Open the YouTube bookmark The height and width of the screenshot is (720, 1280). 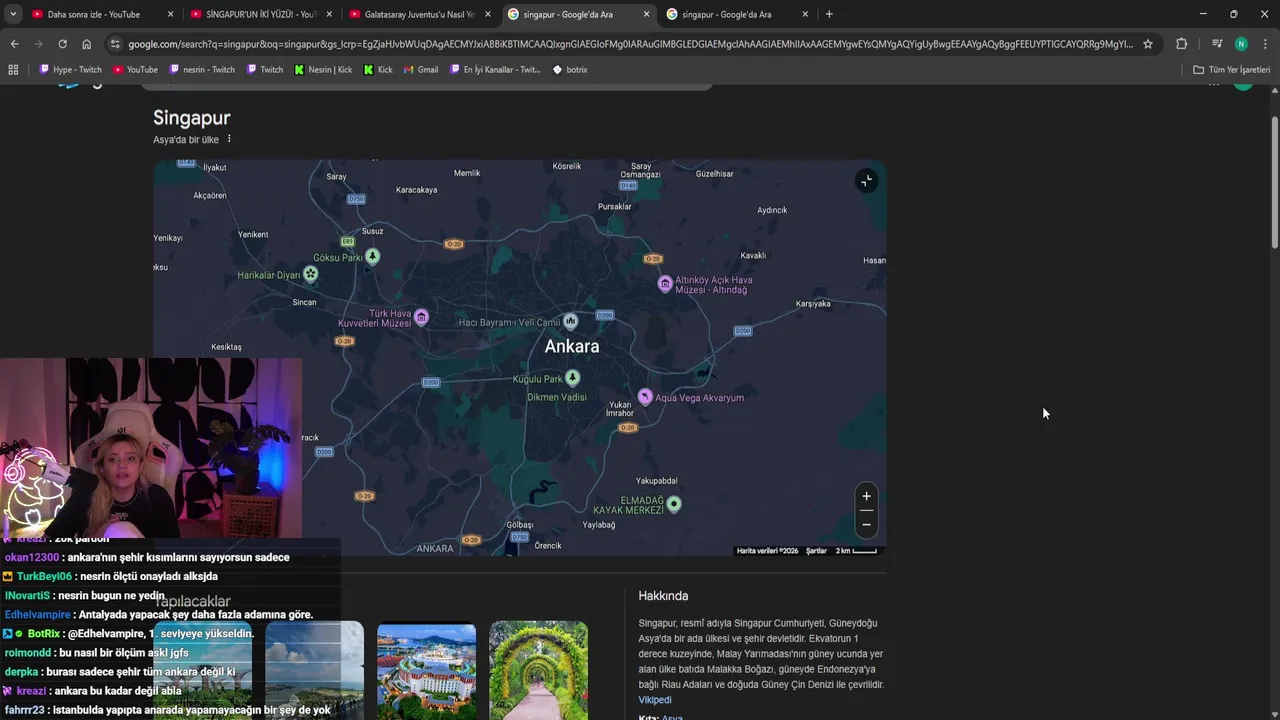pyautogui.click(x=135, y=70)
